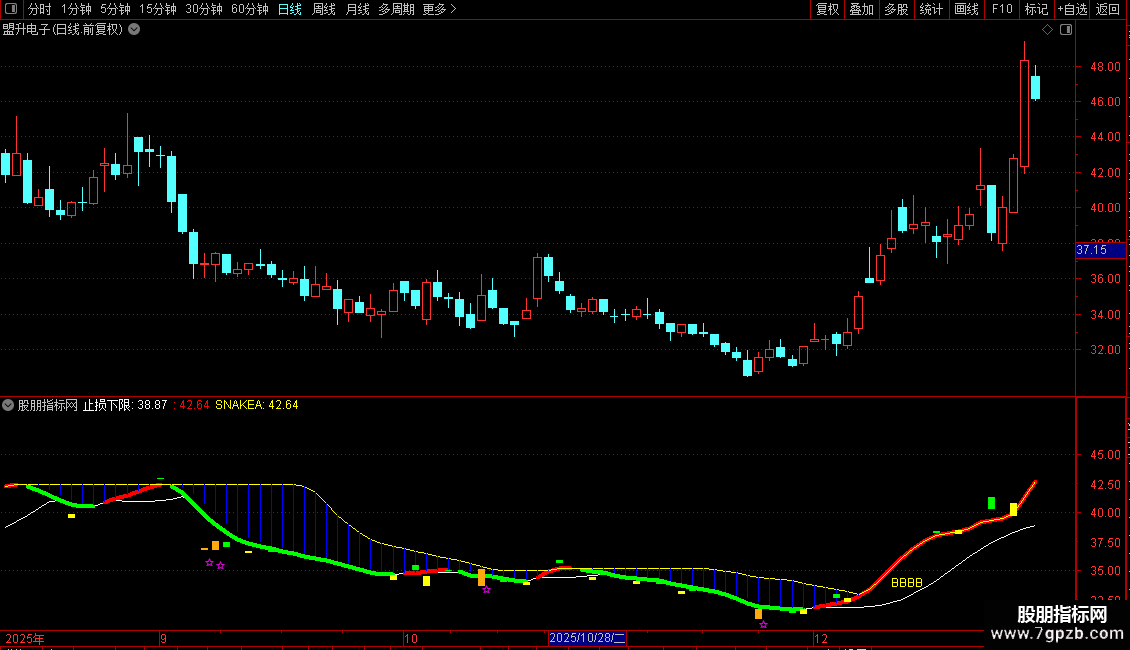Switch to 周线 weekly chart

tap(324, 9)
